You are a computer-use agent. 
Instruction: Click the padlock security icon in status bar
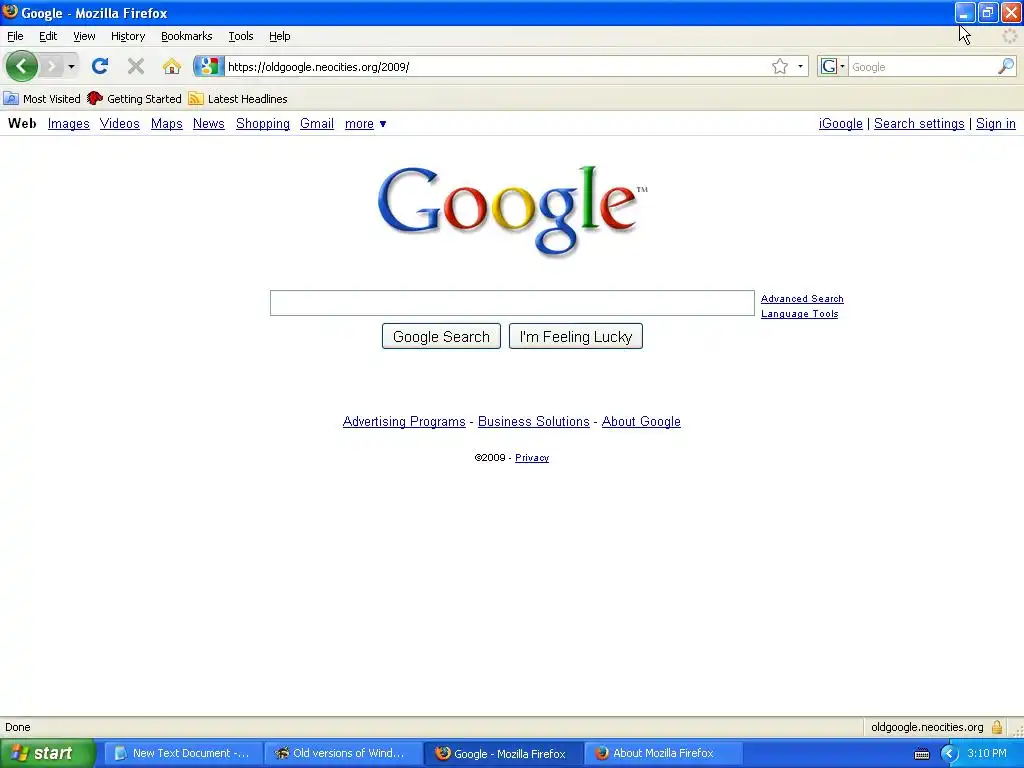coord(997,727)
